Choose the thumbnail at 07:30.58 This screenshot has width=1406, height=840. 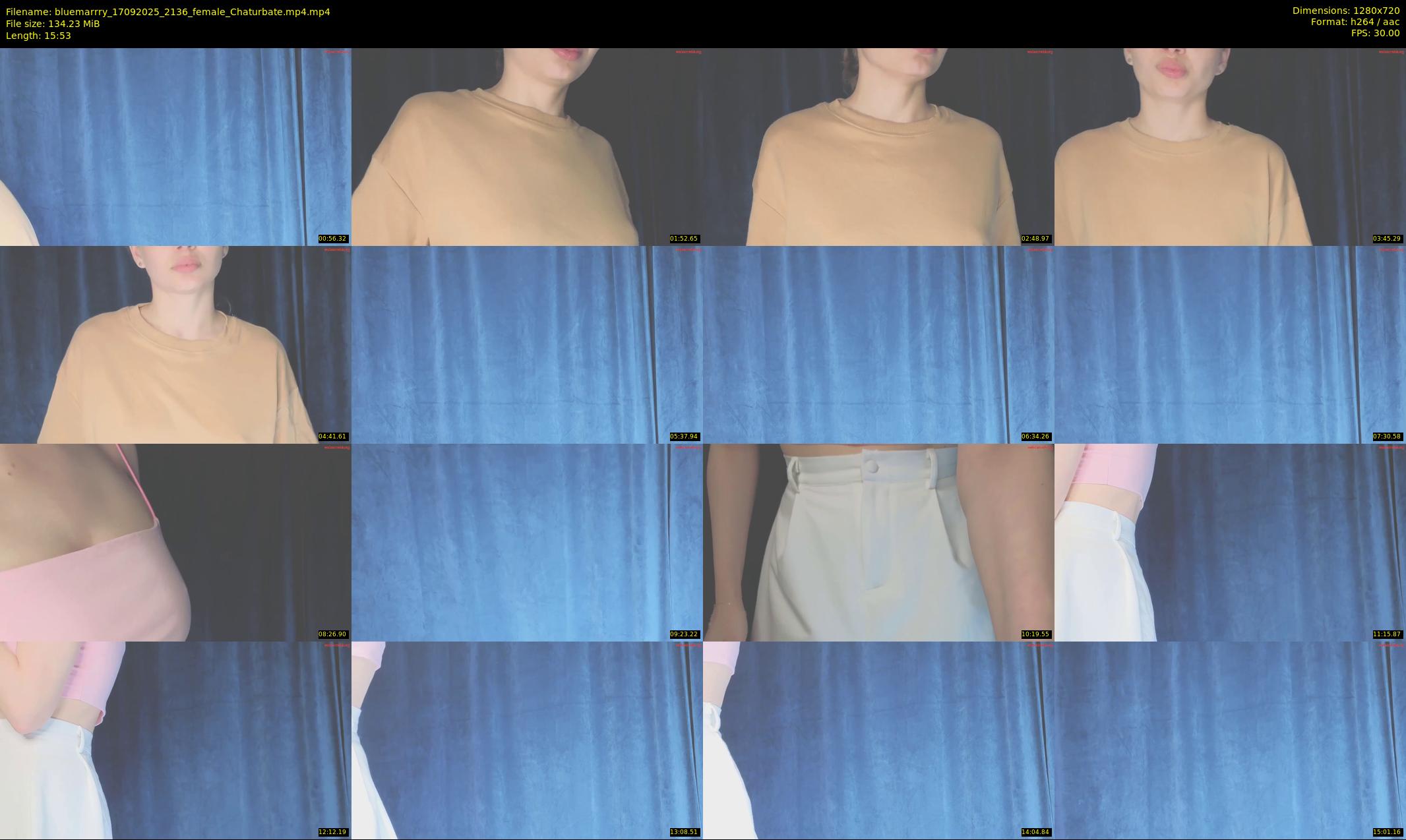coord(1230,344)
